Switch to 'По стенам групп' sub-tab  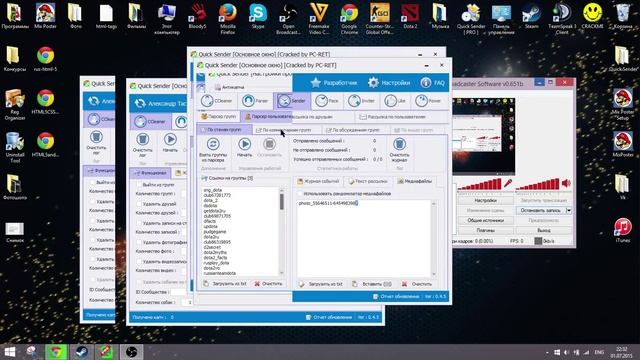tap(224, 129)
